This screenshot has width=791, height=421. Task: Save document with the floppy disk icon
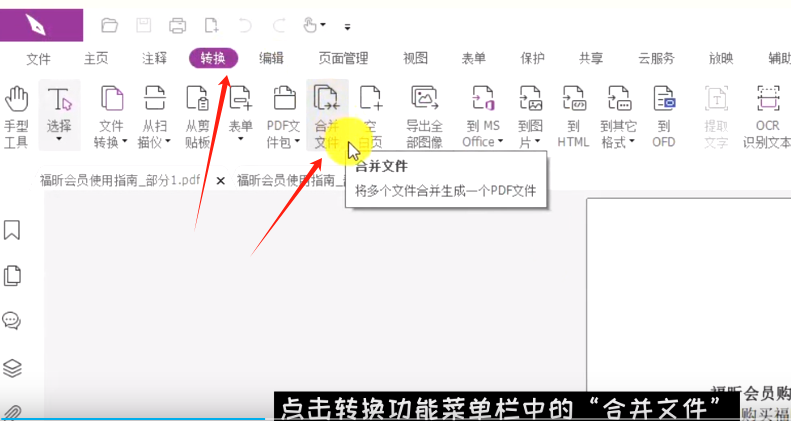144,25
